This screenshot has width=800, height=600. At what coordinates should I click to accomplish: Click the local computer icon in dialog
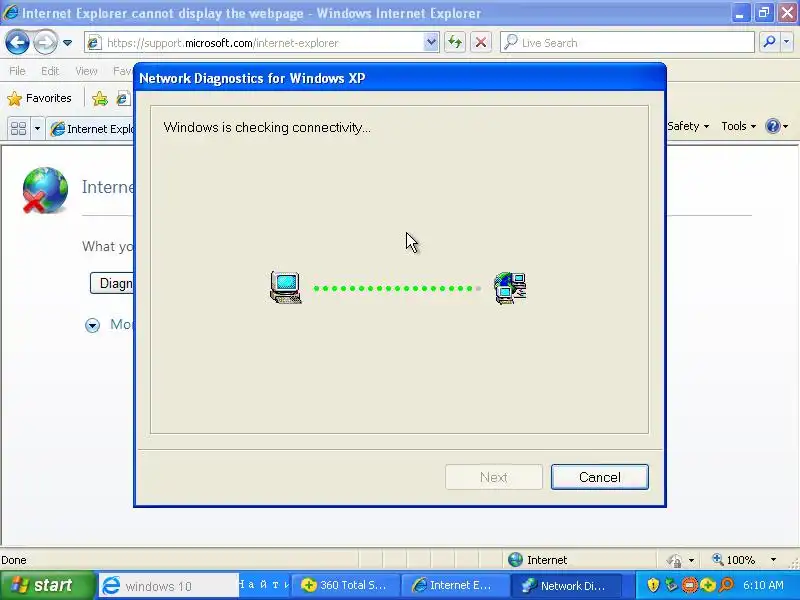[x=286, y=288]
